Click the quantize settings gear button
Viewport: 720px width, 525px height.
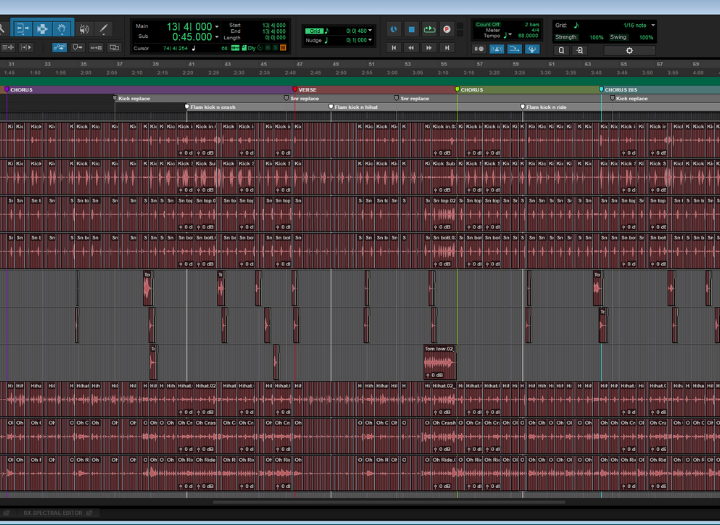629,49
